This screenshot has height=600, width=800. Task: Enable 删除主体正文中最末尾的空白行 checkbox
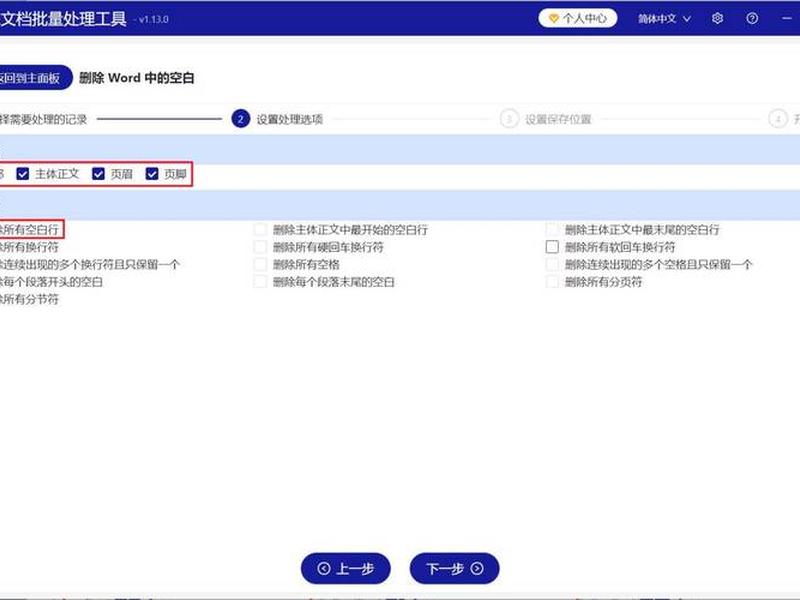(552, 230)
